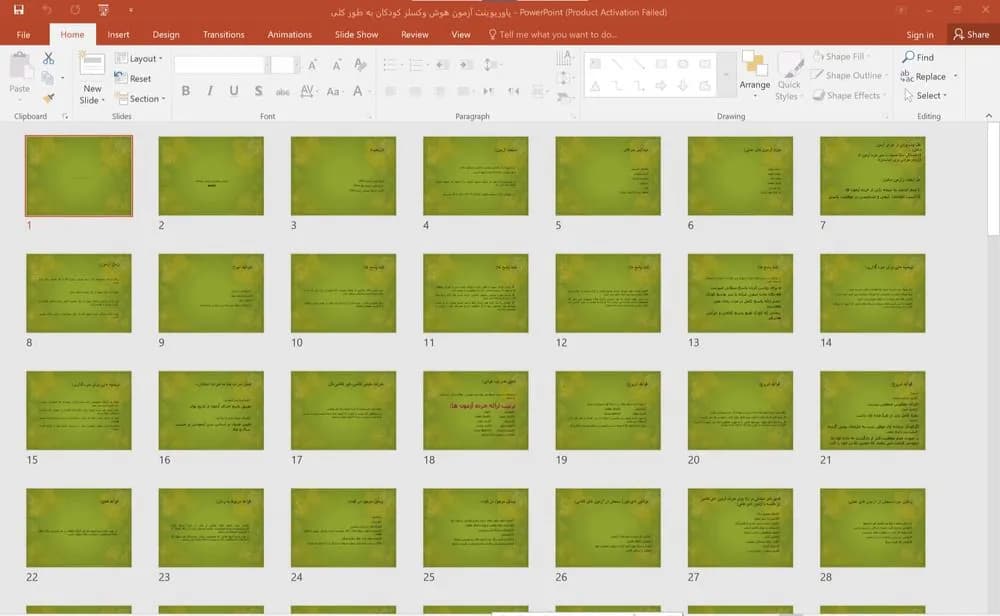1000x616 pixels.
Task: Open the Transitions tab
Action: pos(223,34)
